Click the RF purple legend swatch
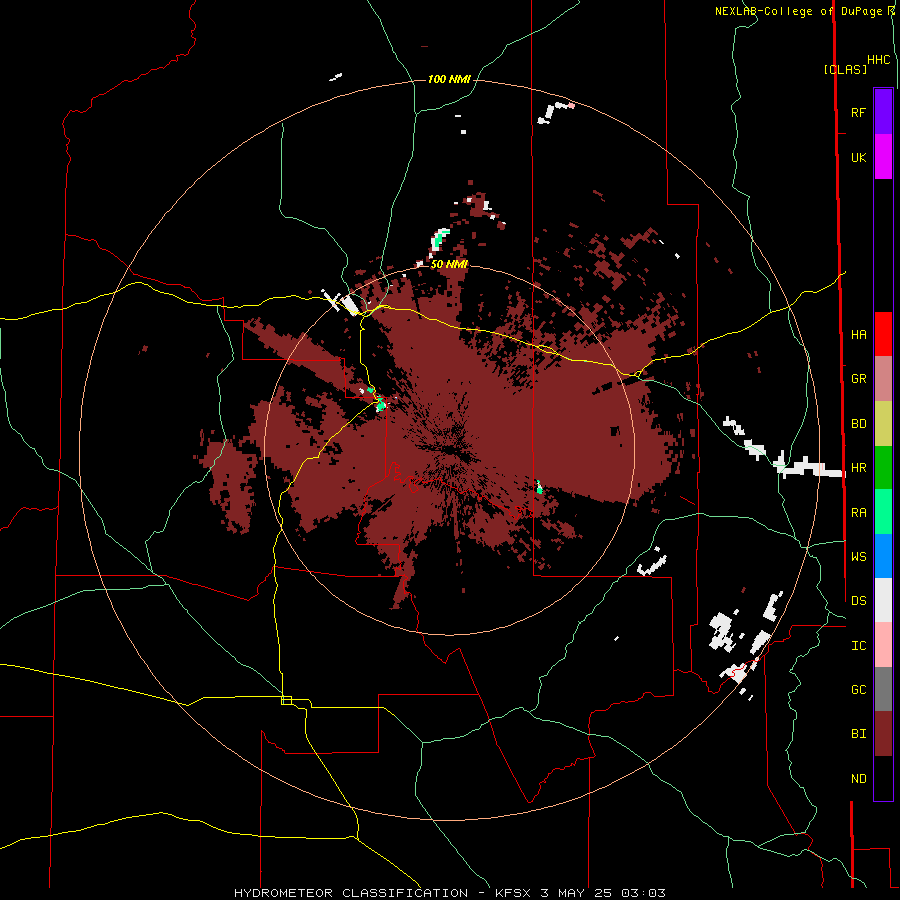 click(x=883, y=112)
